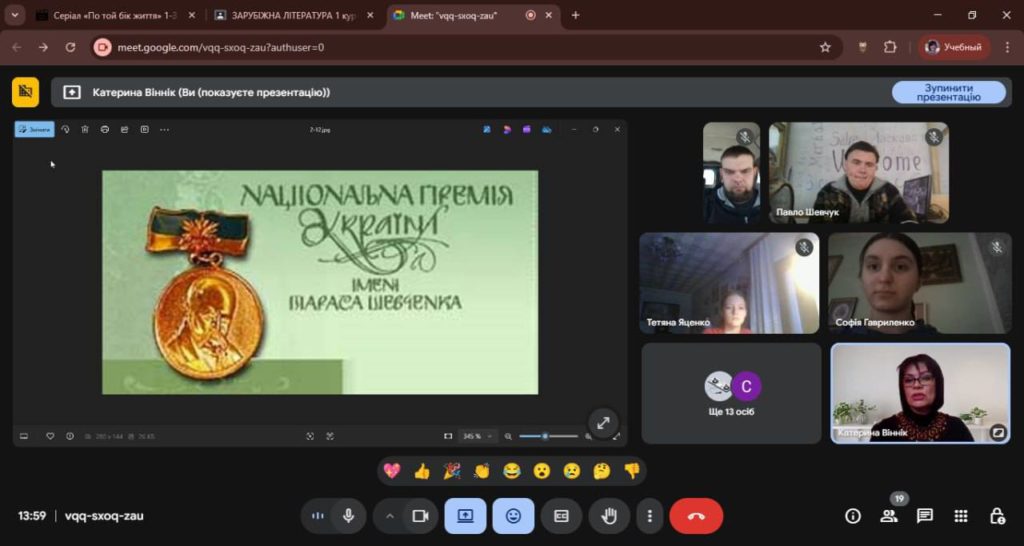The image size is (1024, 546).
Task: Open the three-dot more options menu
Action: [650, 516]
